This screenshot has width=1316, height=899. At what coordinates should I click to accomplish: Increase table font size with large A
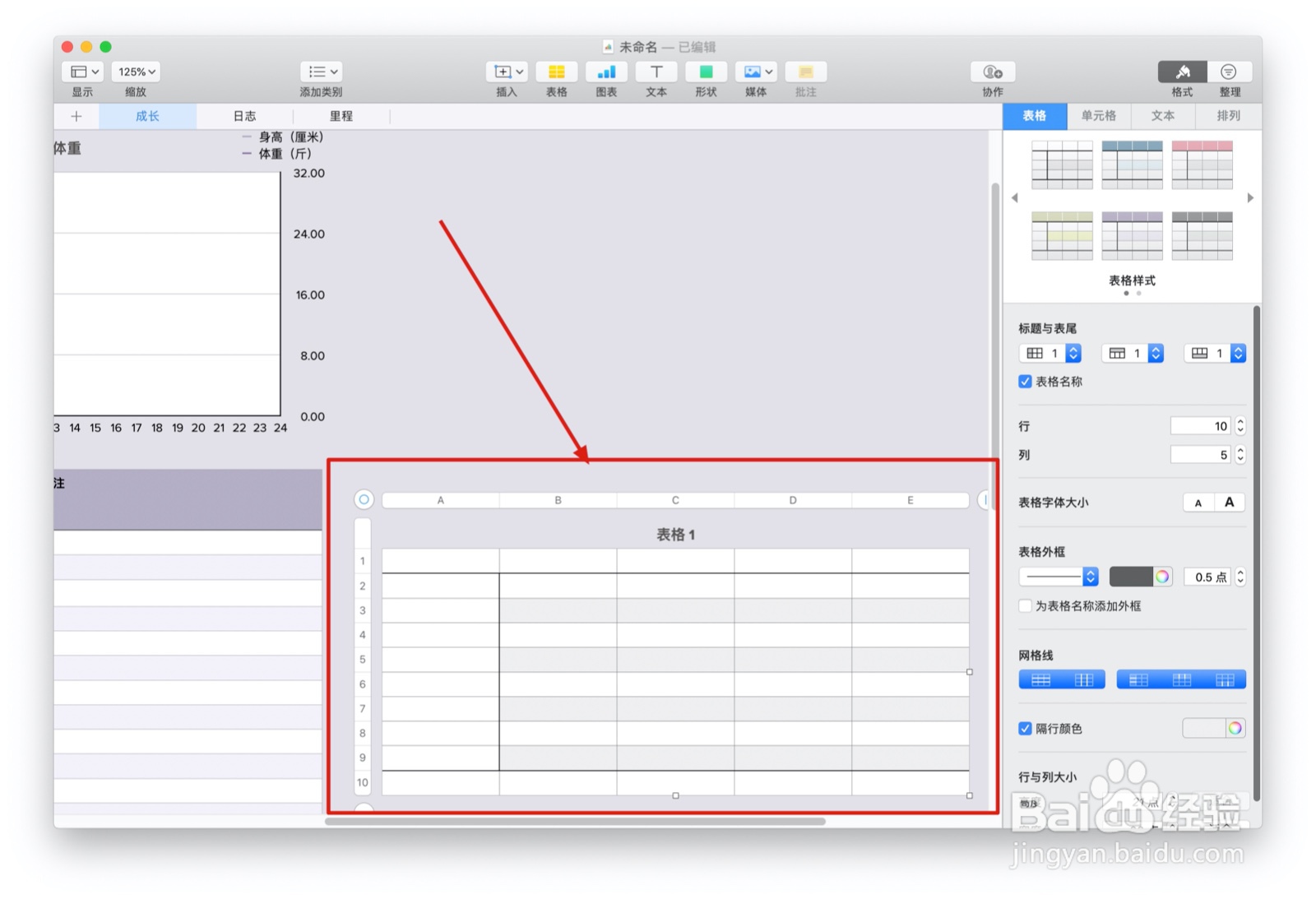click(1230, 503)
